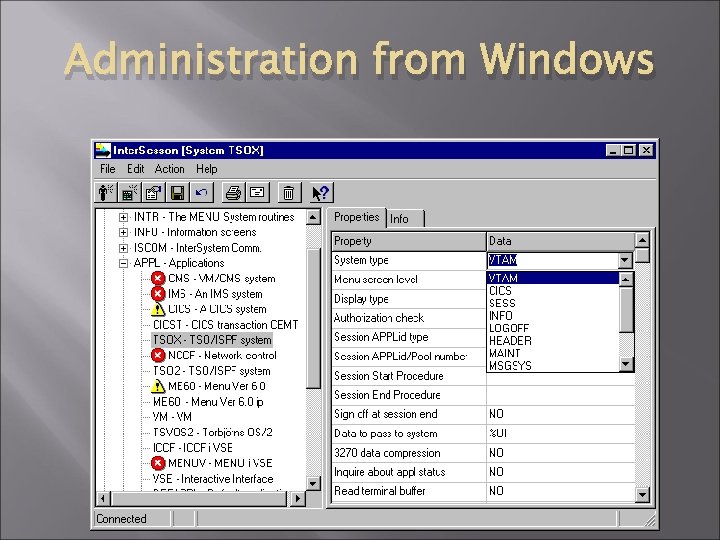The image size is (720, 540).
Task: Click property grid scroll down arrow
Action: (x=642, y=495)
